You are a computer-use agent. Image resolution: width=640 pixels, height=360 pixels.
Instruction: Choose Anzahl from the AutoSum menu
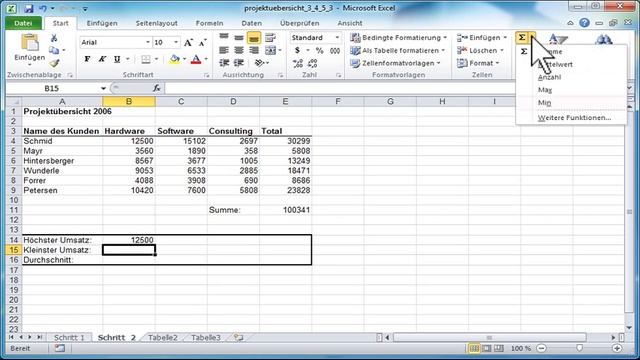pos(549,77)
